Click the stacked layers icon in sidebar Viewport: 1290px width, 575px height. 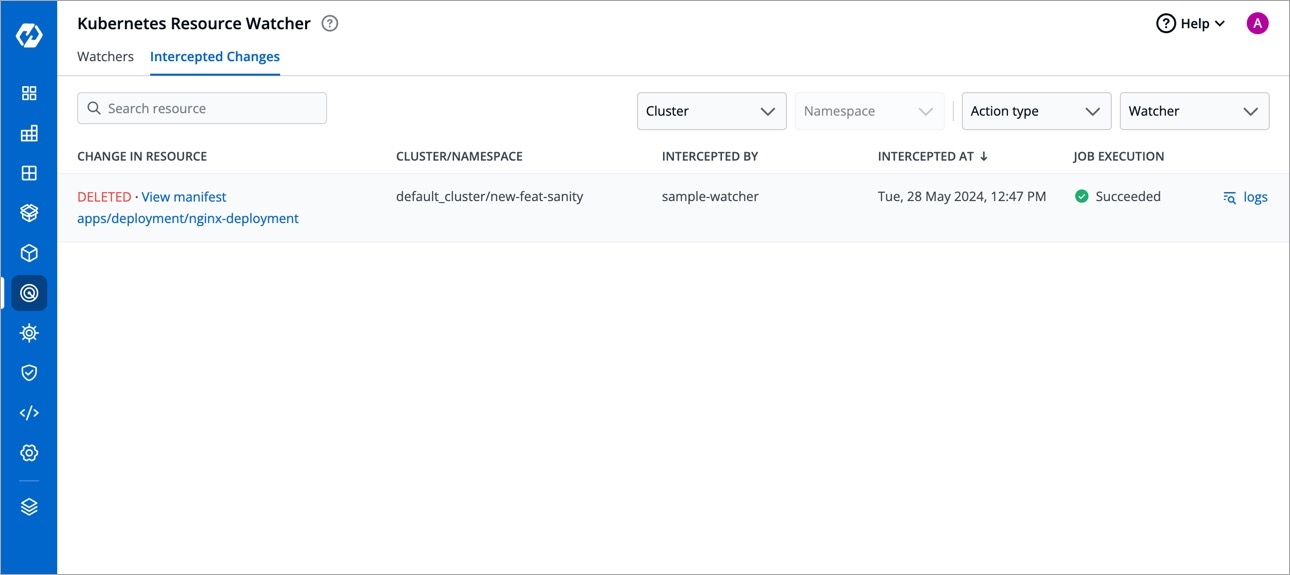tap(29, 507)
